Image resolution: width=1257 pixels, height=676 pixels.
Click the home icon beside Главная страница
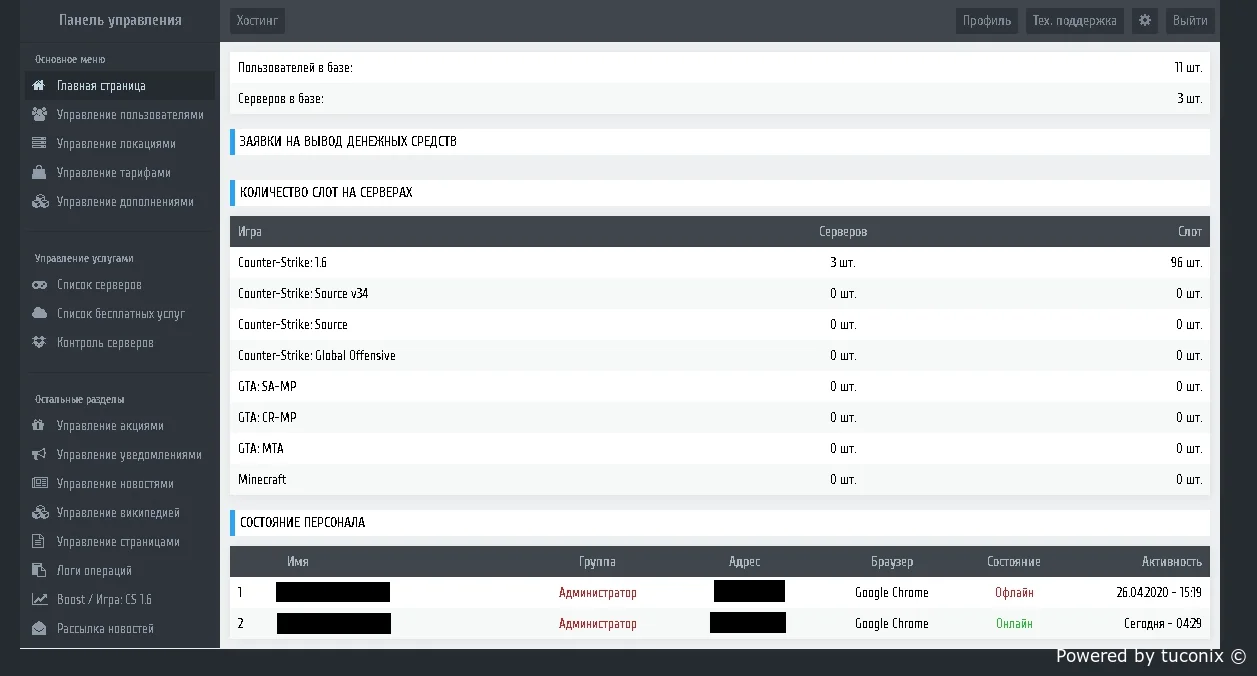point(39,86)
